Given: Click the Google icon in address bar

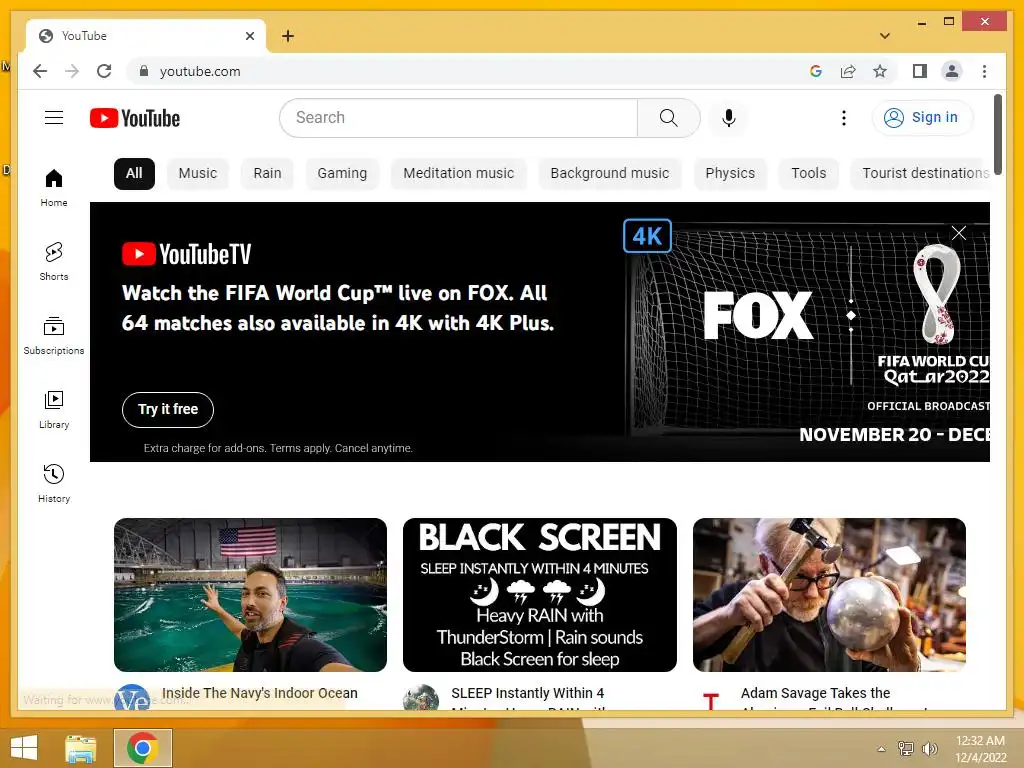Looking at the screenshot, I should click(816, 71).
